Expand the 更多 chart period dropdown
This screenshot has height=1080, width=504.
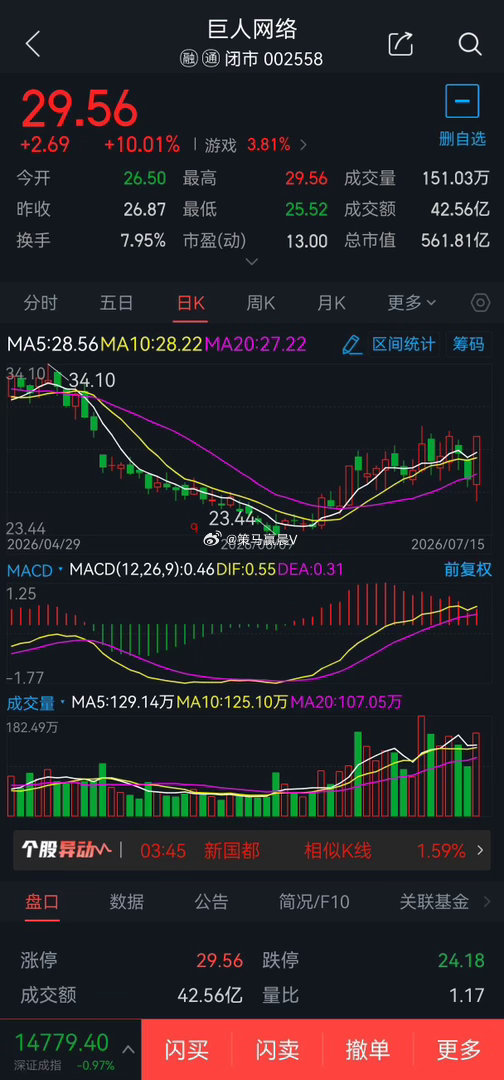412,302
